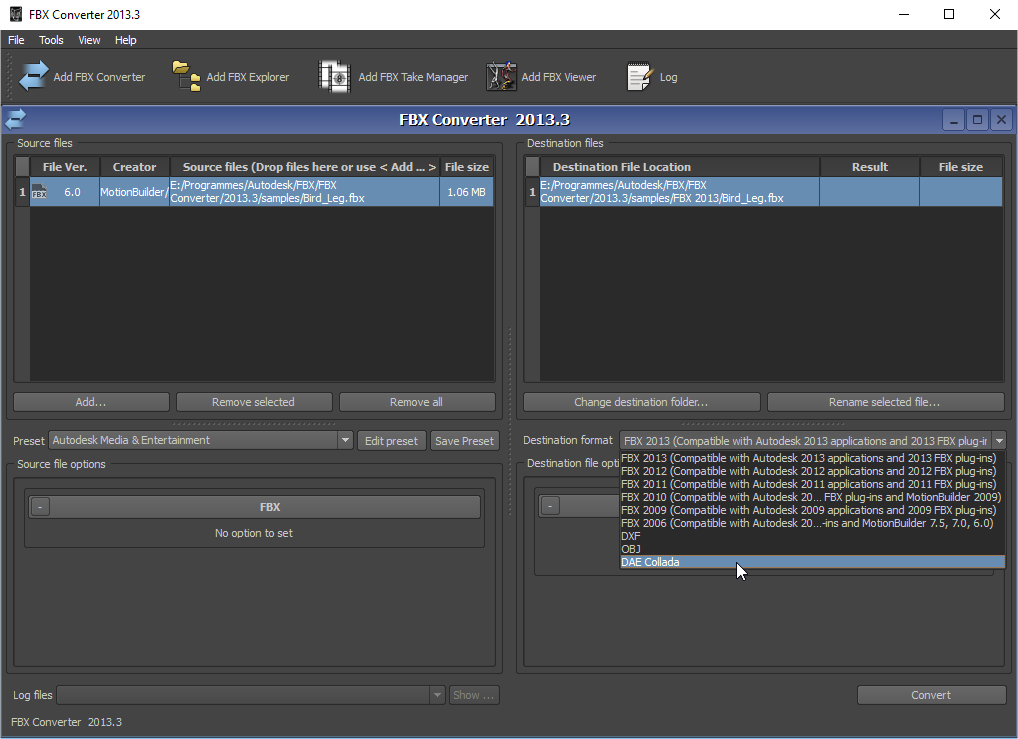The image size is (1018, 739).
Task: Click the FBX Converter app icon in title bar
Action: [x=16, y=14]
